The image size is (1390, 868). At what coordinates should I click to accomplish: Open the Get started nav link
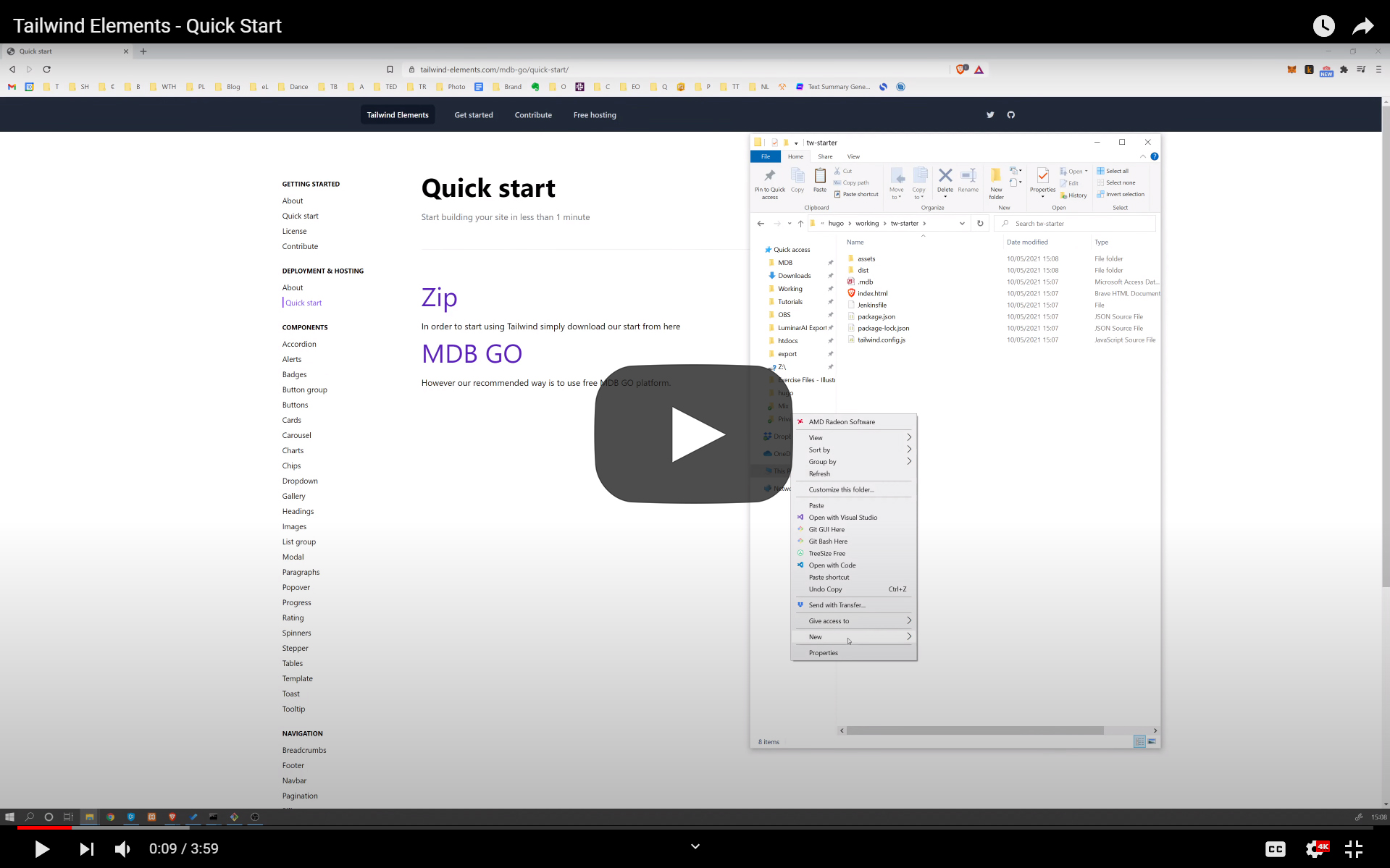pos(474,115)
